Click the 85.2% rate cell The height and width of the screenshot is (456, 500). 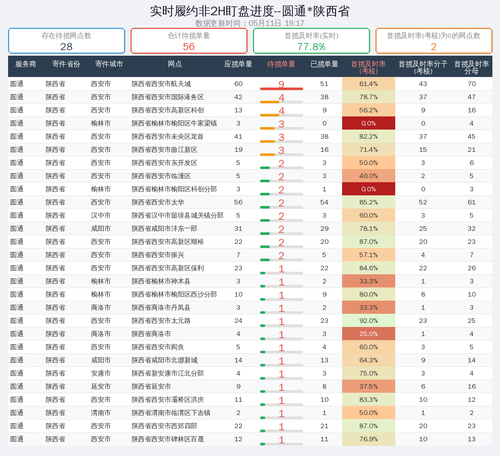(368, 202)
